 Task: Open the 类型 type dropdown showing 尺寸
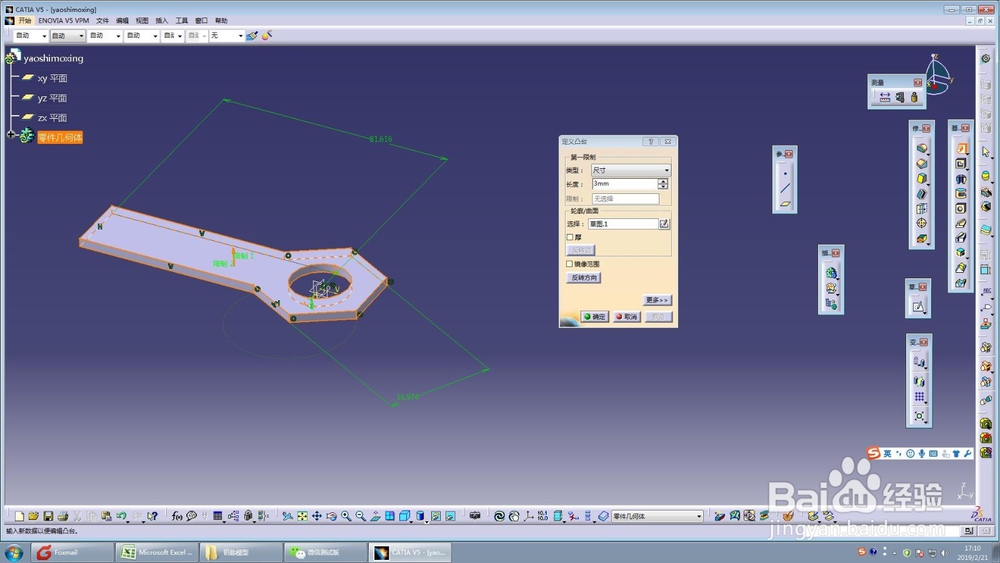point(631,170)
